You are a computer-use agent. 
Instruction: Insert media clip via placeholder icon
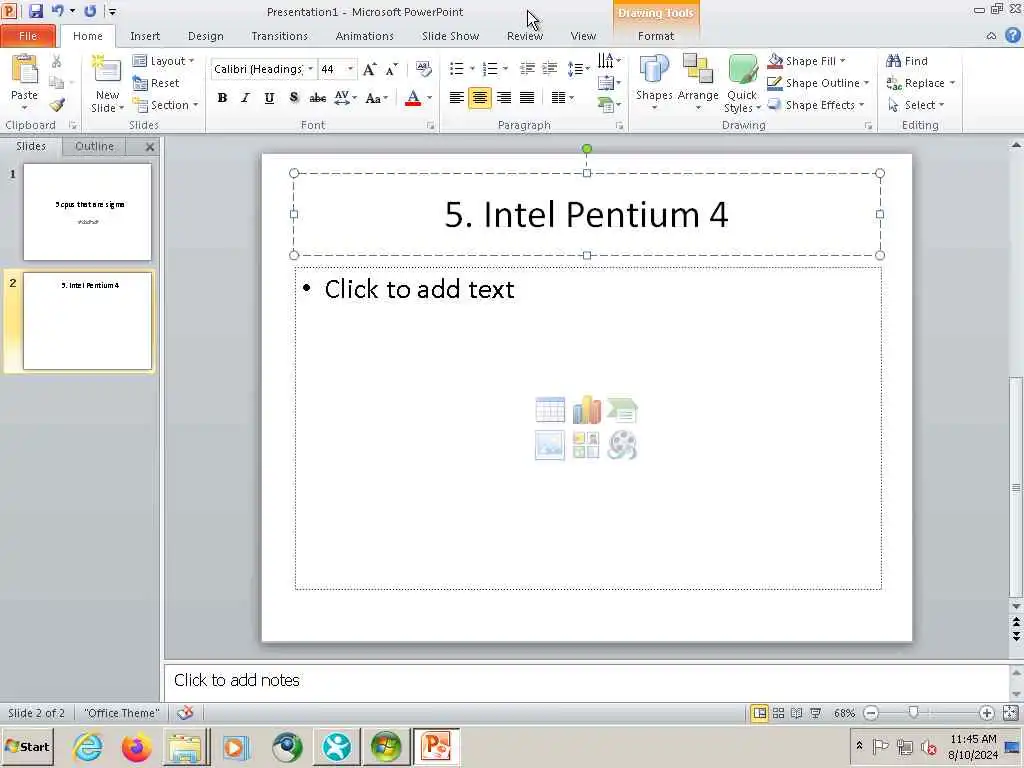click(622, 445)
